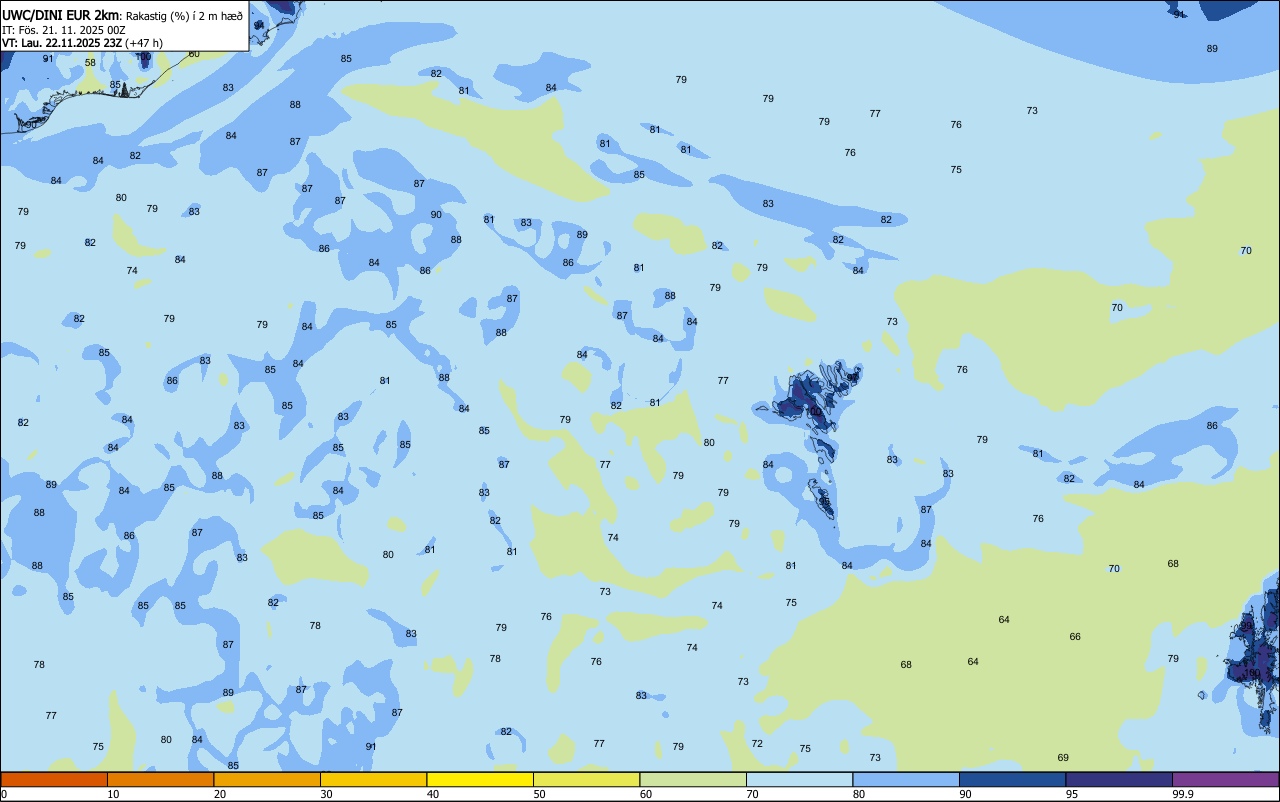This screenshot has height=802, width=1280.
Task: Choose the 30–40 gold legend color segment
Action: click(x=373, y=779)
